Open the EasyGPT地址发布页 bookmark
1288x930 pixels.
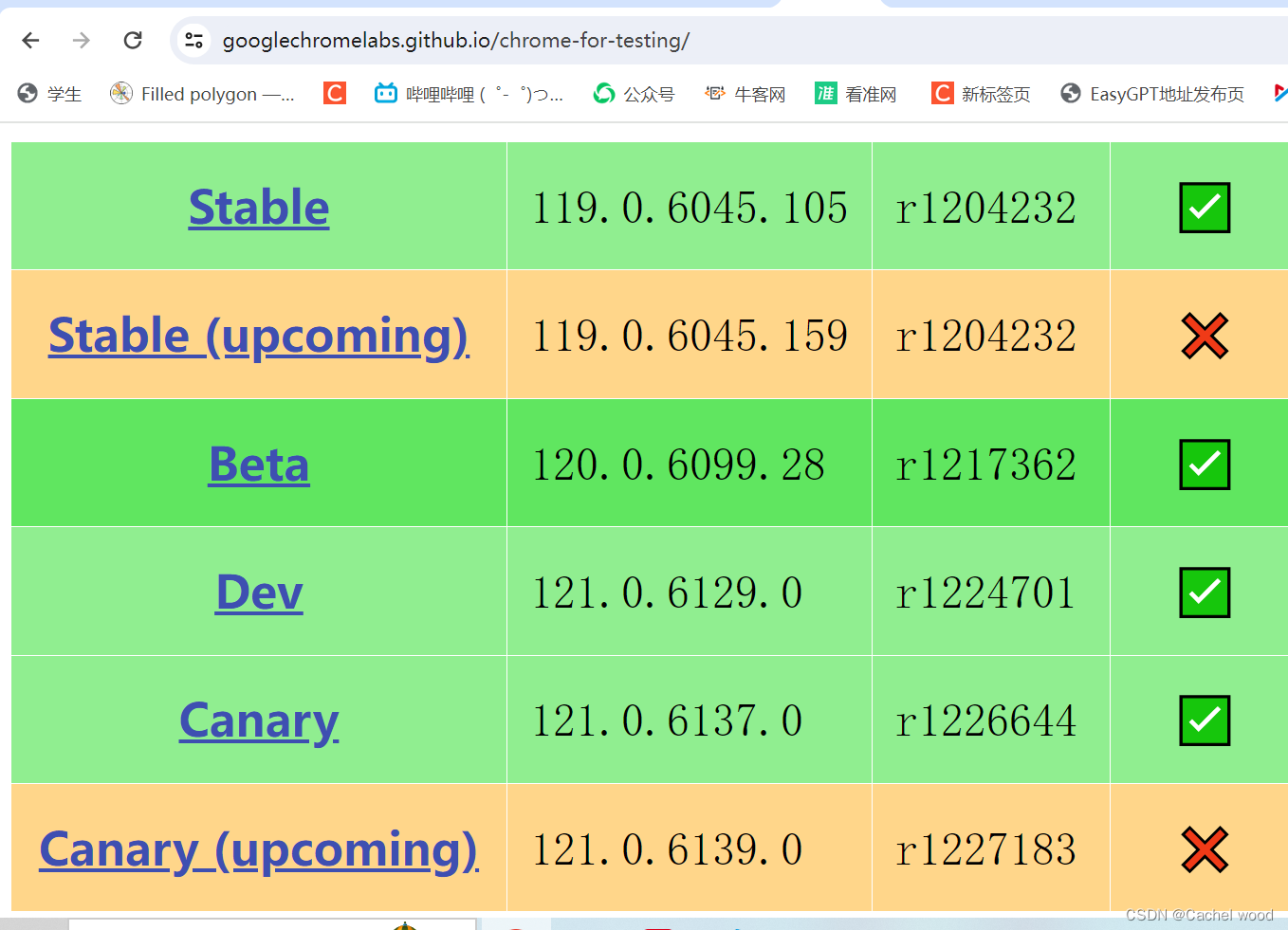[x=1152, y=93]
